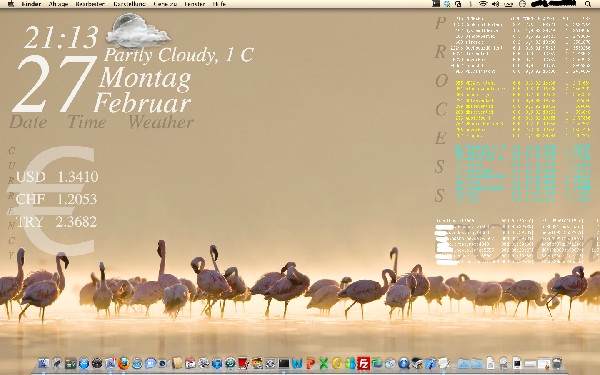Image resolution: width=600 pixels, height=375 pixels.
Task: Launch the Firefox browser in the Dock
Action: click(x=124, y=363)
